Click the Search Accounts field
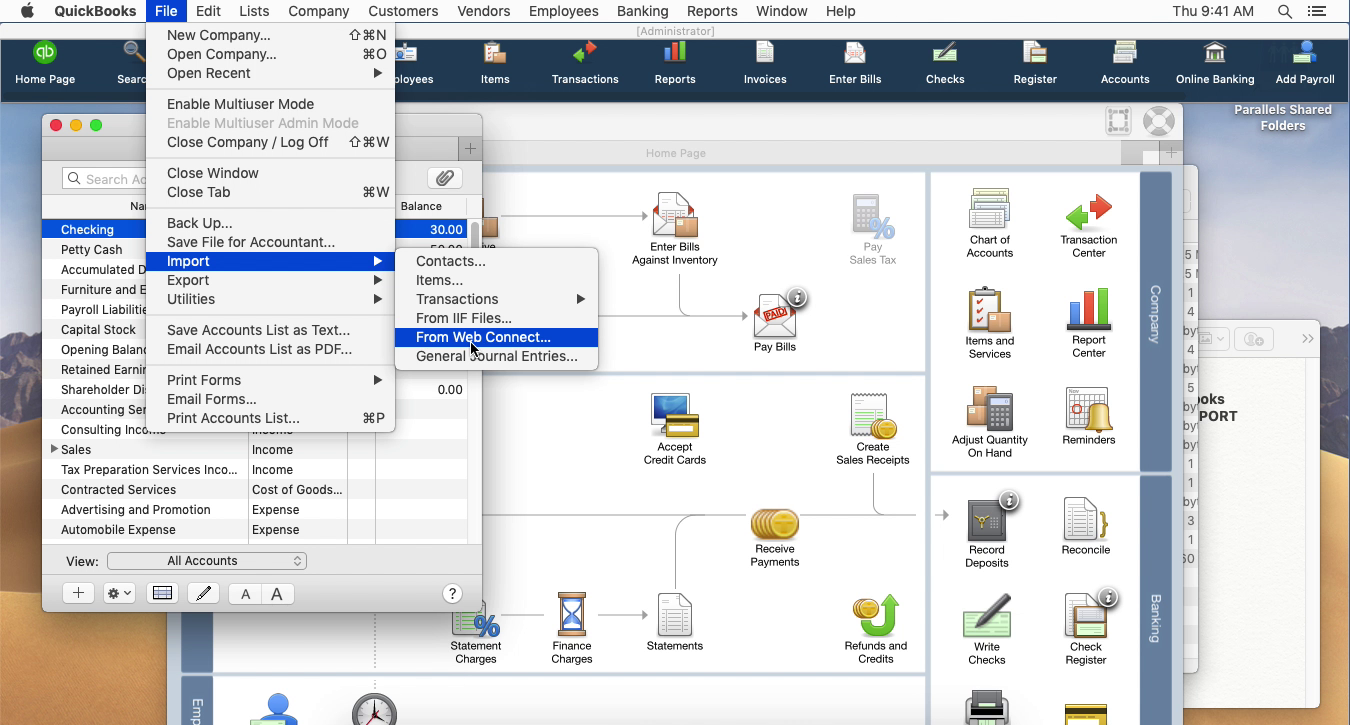1350x725 pixels. tap(104, 179)
